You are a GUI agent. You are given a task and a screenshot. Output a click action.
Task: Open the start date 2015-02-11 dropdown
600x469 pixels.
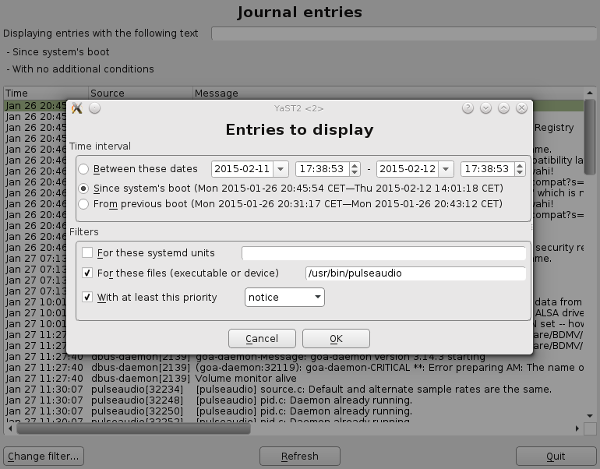(x=280, y=169)
